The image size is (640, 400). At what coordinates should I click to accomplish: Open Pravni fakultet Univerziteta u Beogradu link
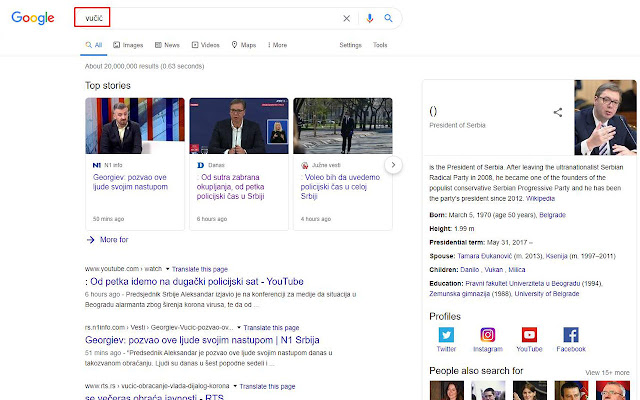tap(522, 283)
